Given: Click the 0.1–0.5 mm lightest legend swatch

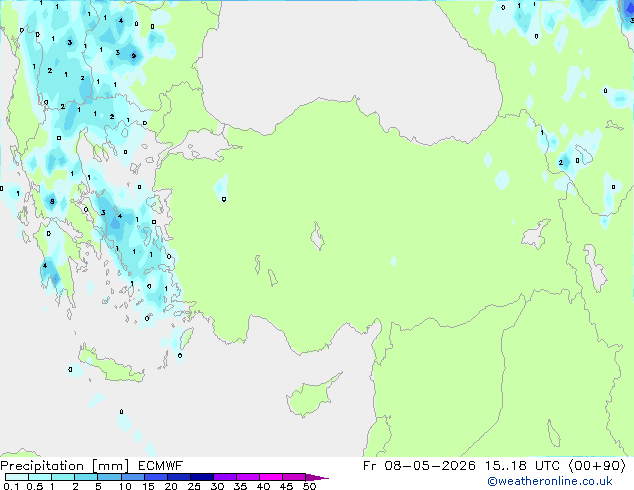Looking at the screenshot, I should coord(17,477).
